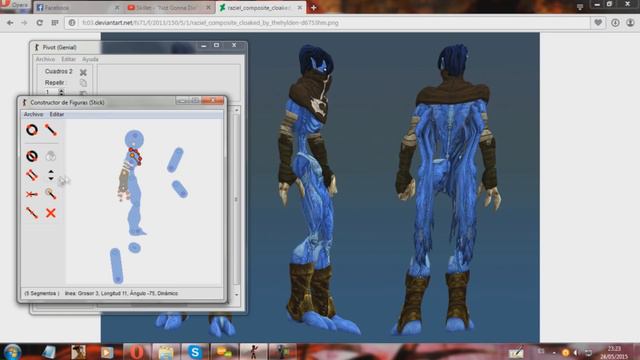The image size is (640, 360).
Task: Click the greyed-out circle fill icon
Action: (x=51, y=156)
